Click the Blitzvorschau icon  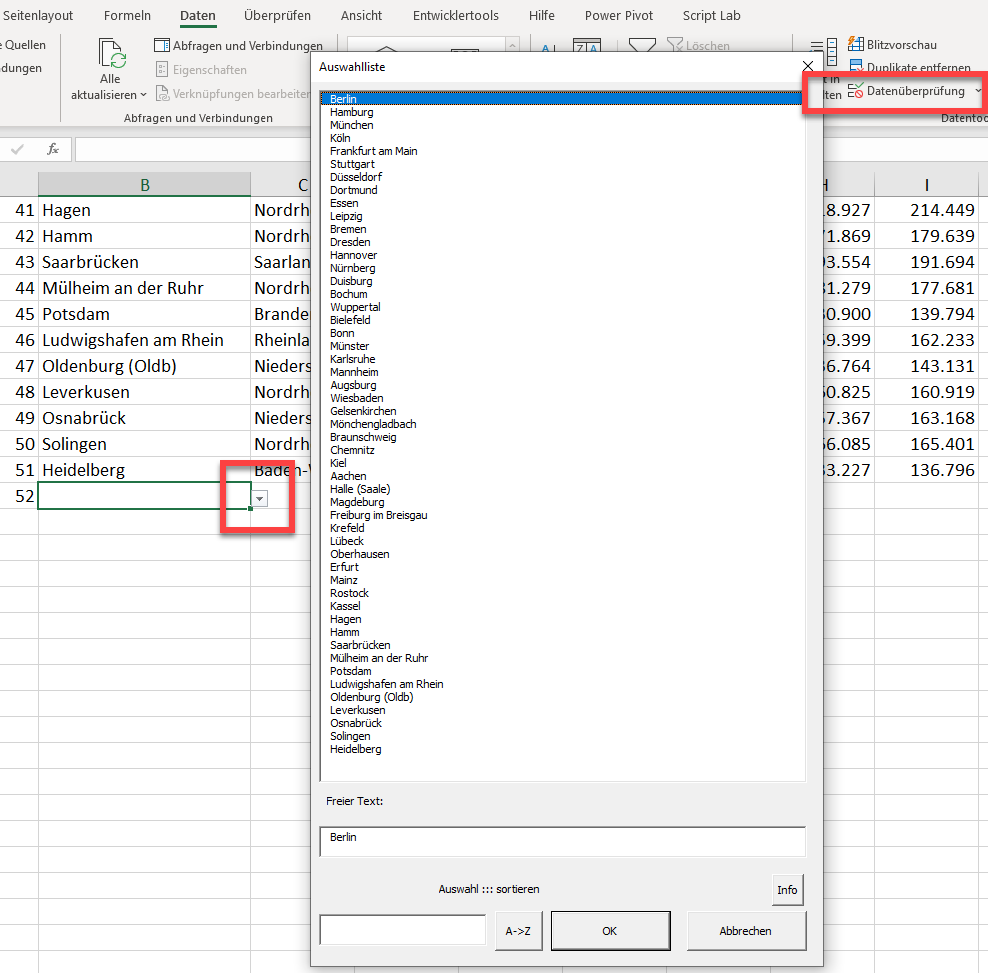(855, 45)
